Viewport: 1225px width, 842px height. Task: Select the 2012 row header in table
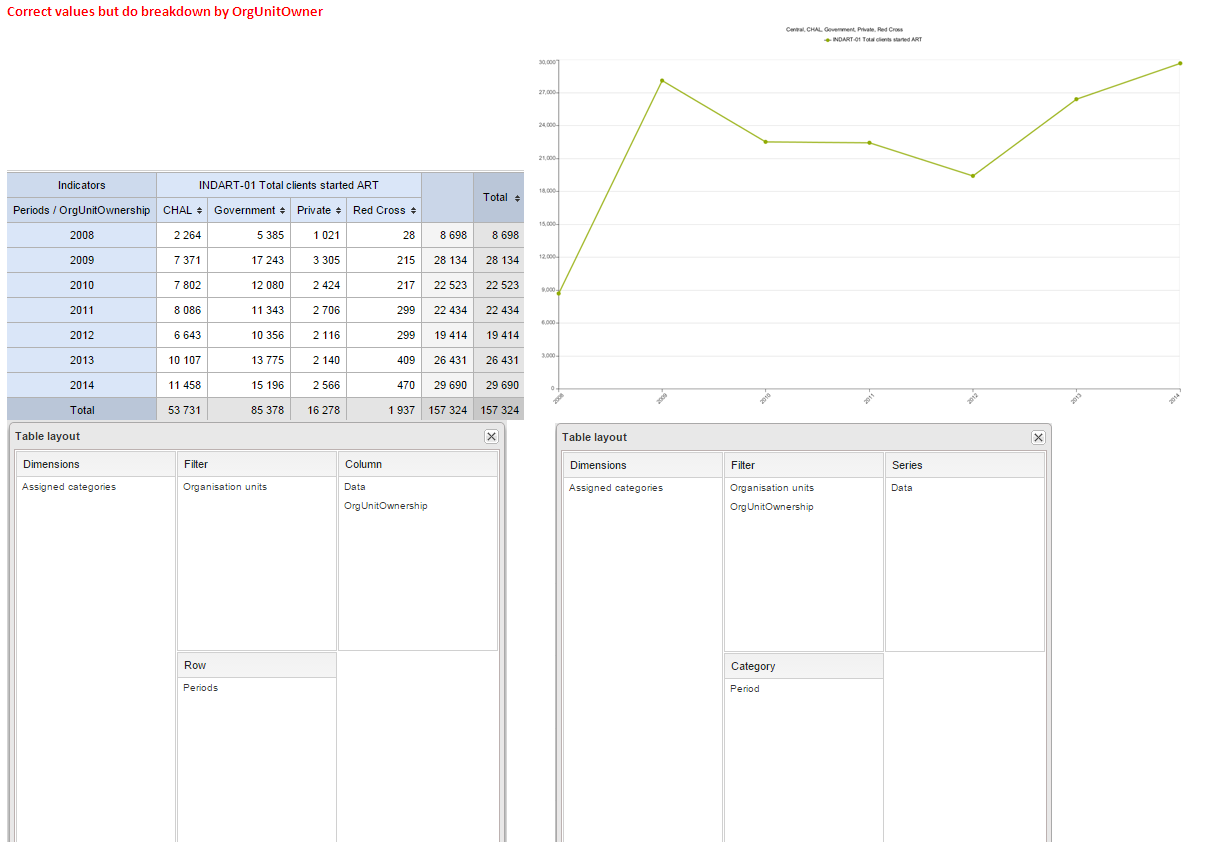82,335
